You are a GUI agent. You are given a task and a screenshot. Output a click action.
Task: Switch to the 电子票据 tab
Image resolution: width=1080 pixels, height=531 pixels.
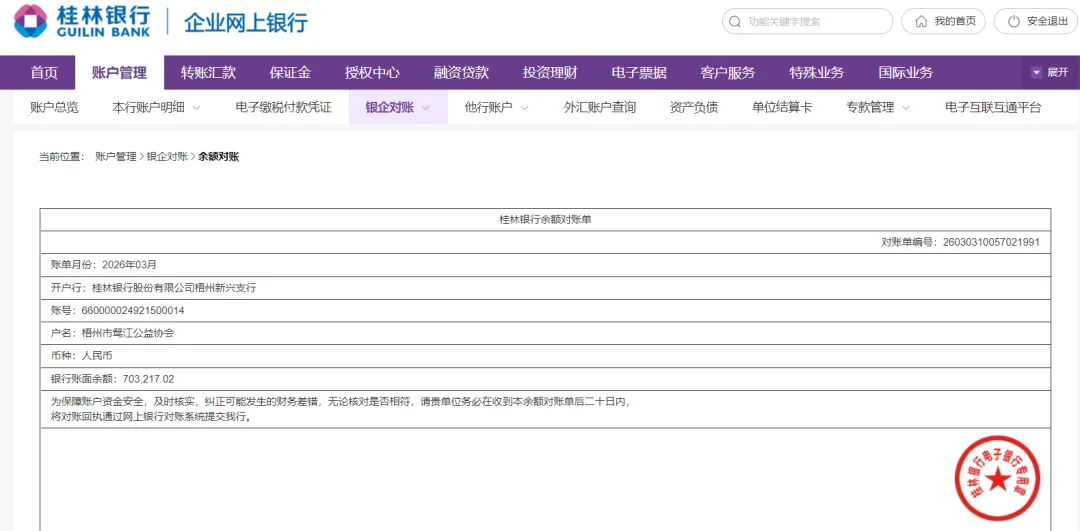(639, 72)
